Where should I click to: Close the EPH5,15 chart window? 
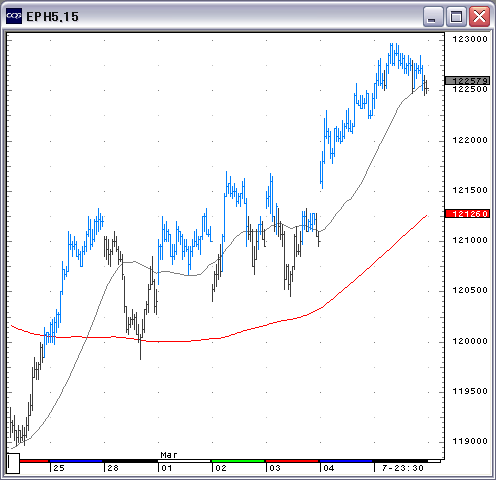[479, 16]
